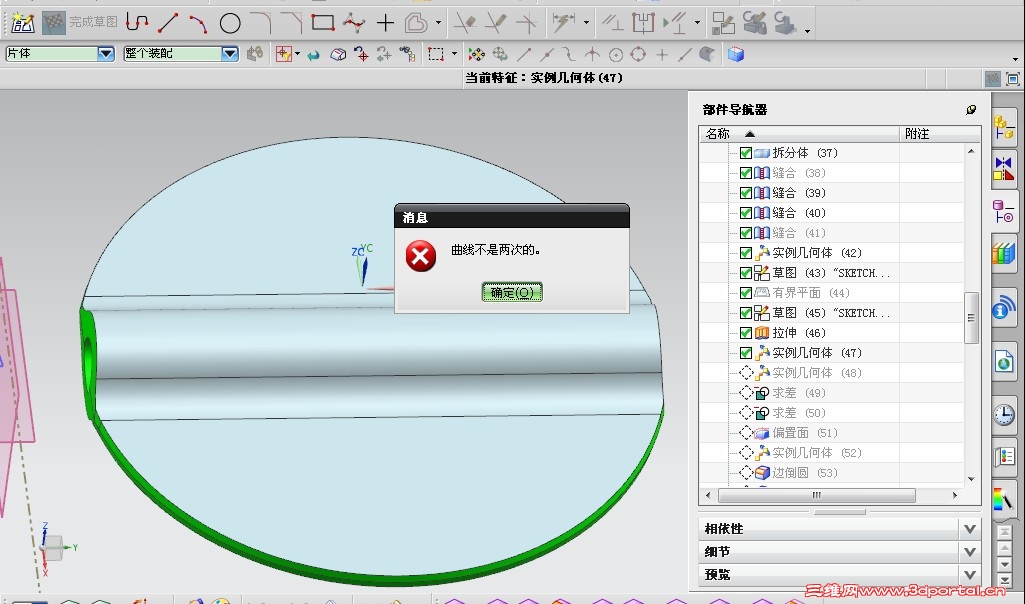
Task: Open the Offset Curve dropdown arrow
Action: click(x=438, y=23)
